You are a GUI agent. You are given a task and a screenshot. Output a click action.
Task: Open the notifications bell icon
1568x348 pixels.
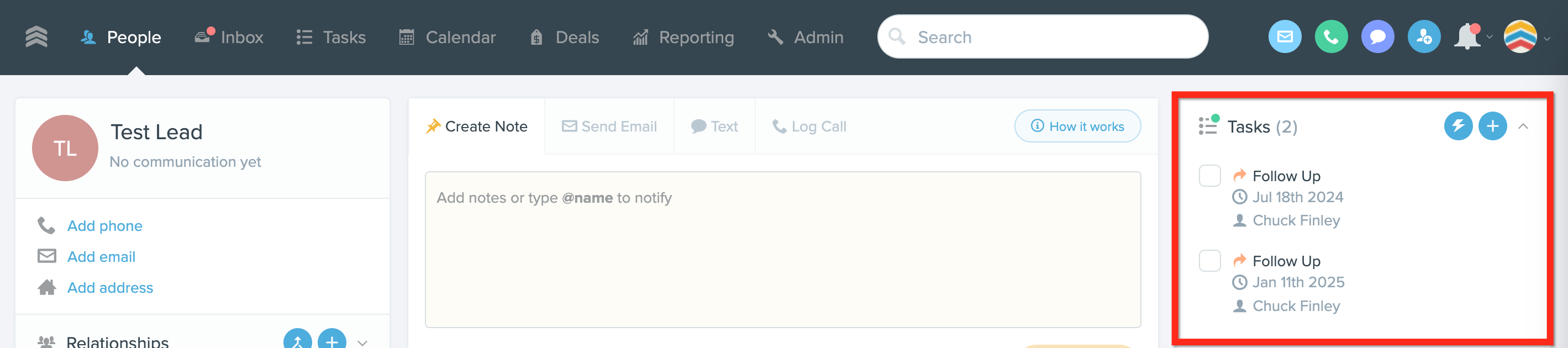click(x=1467, y=37)
